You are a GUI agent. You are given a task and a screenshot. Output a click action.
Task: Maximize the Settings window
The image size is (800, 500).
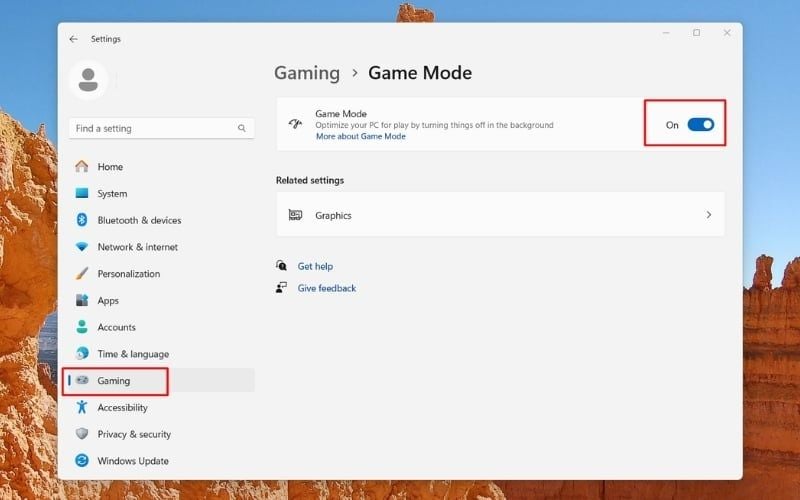(x=696, y=33)
